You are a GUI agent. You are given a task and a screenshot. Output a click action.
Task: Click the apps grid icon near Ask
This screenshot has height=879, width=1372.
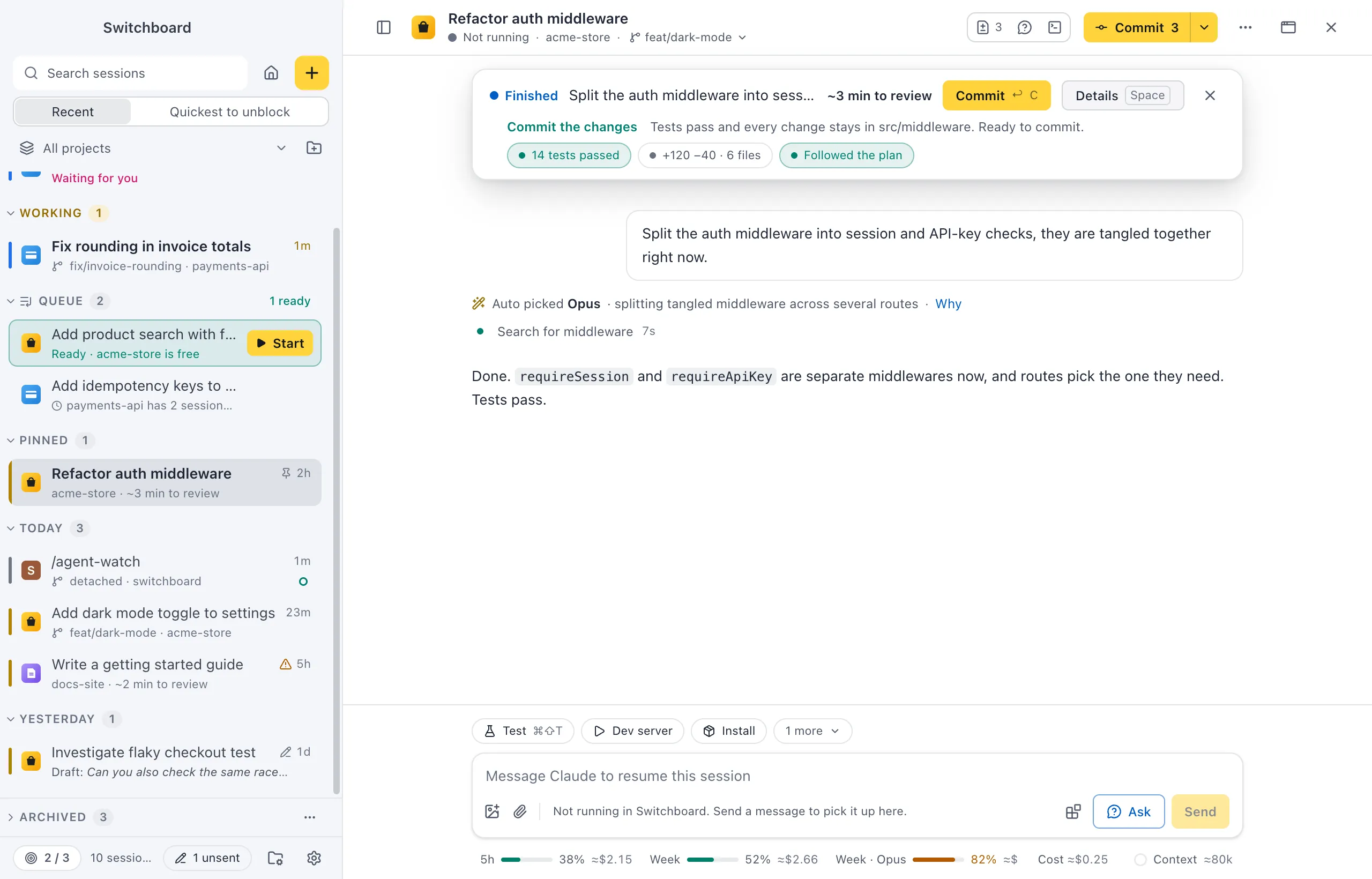[x=1073, y=811]
